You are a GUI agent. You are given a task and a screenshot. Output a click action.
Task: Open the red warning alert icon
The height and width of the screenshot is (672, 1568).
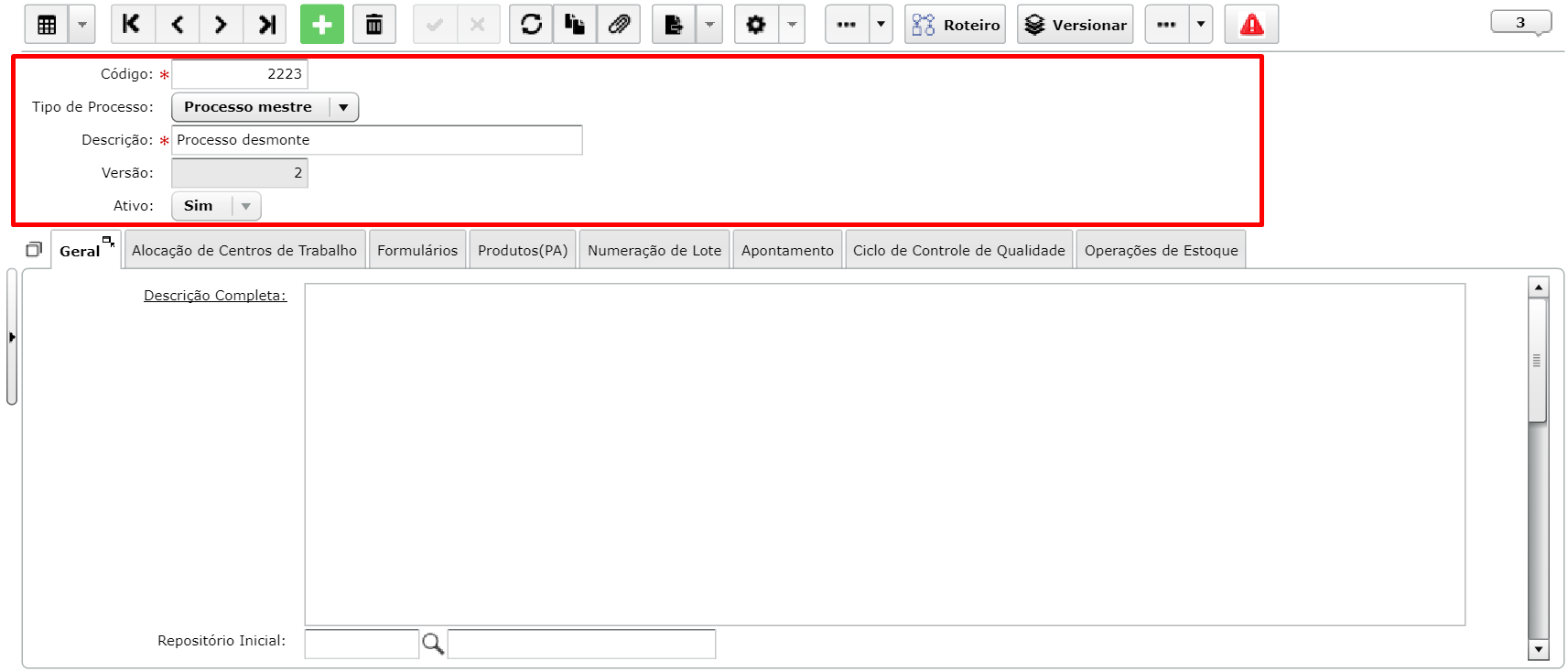[x=1251, y=25]
